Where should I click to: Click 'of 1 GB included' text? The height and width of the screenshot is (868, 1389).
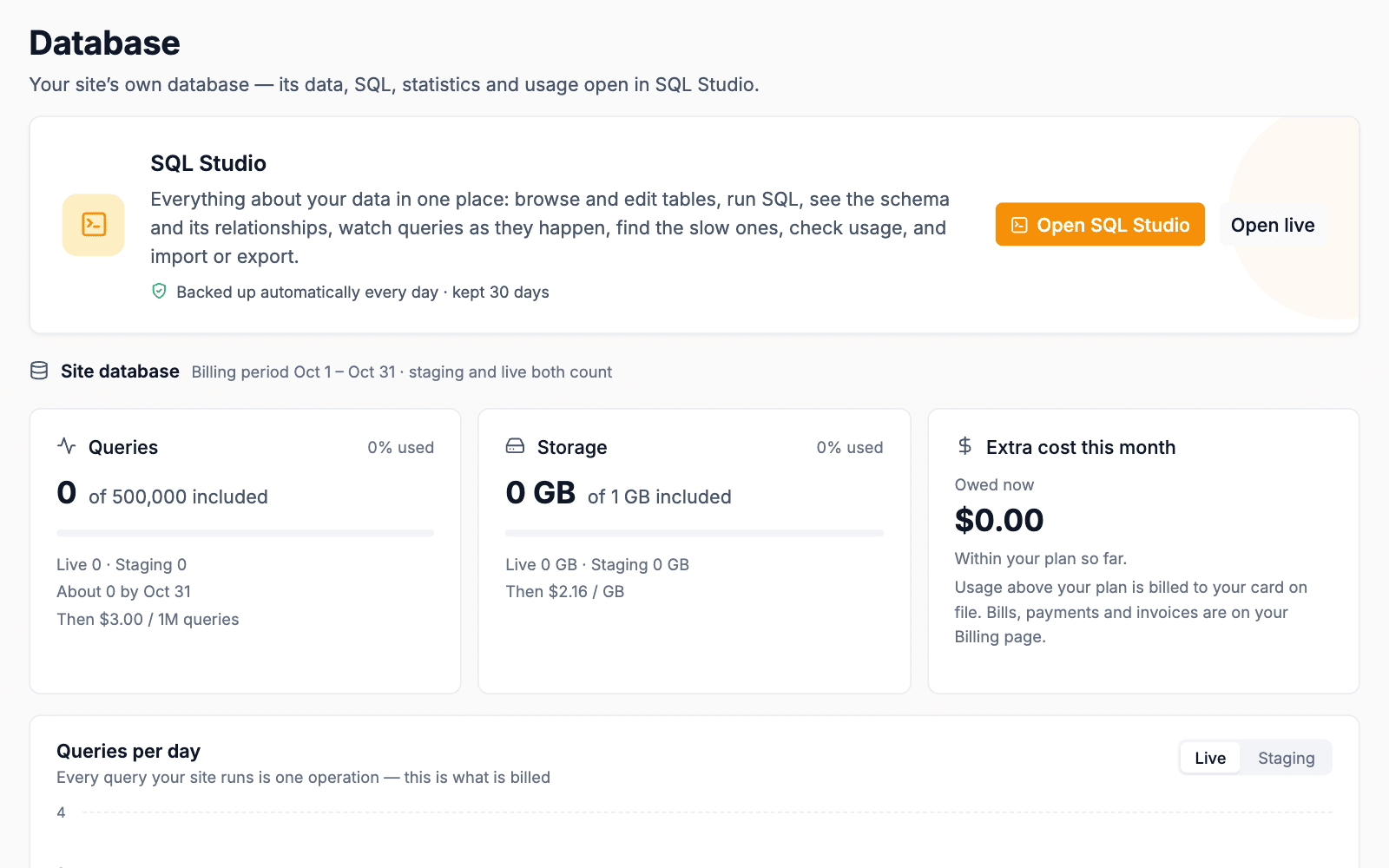(x=659, y=496)
